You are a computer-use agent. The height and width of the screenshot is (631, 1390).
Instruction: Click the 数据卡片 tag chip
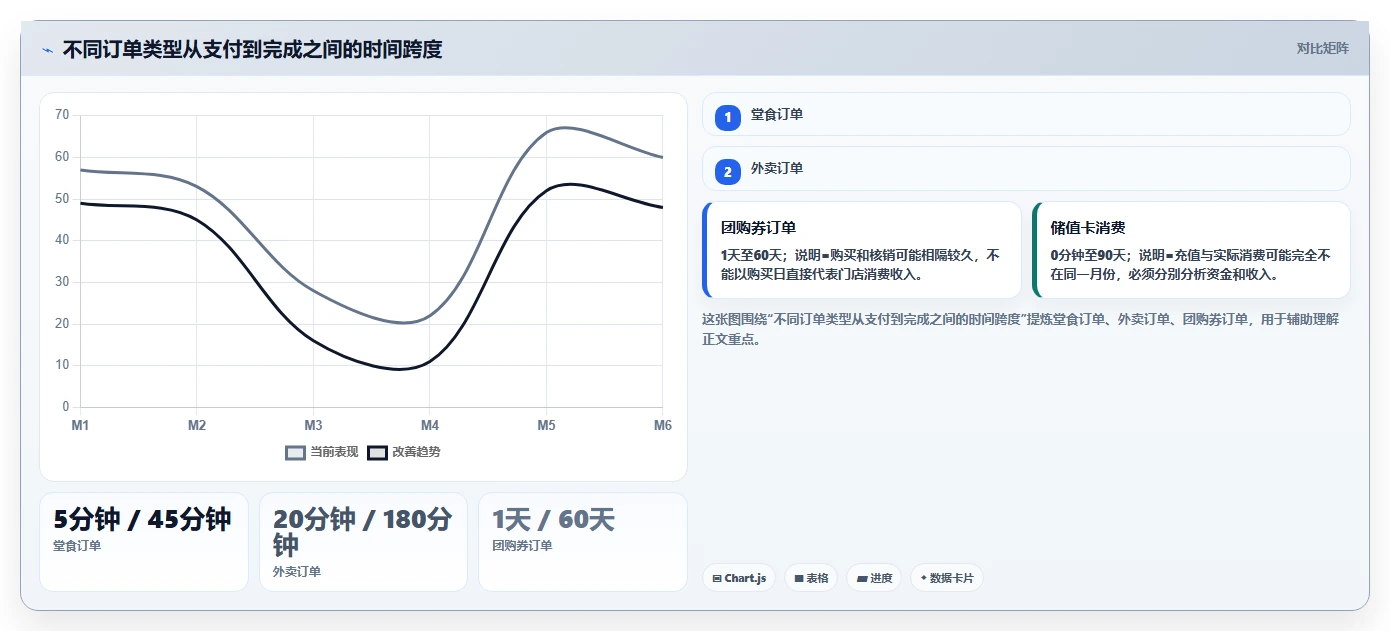point(946,578)
